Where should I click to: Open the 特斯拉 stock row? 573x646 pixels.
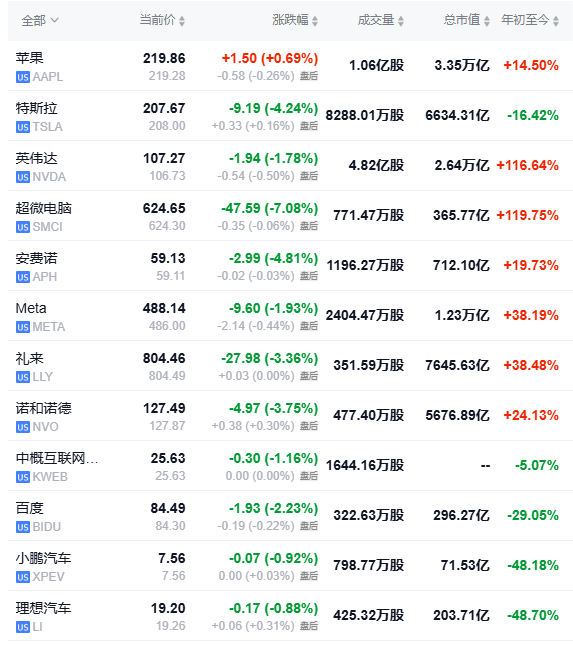(290, 116)
